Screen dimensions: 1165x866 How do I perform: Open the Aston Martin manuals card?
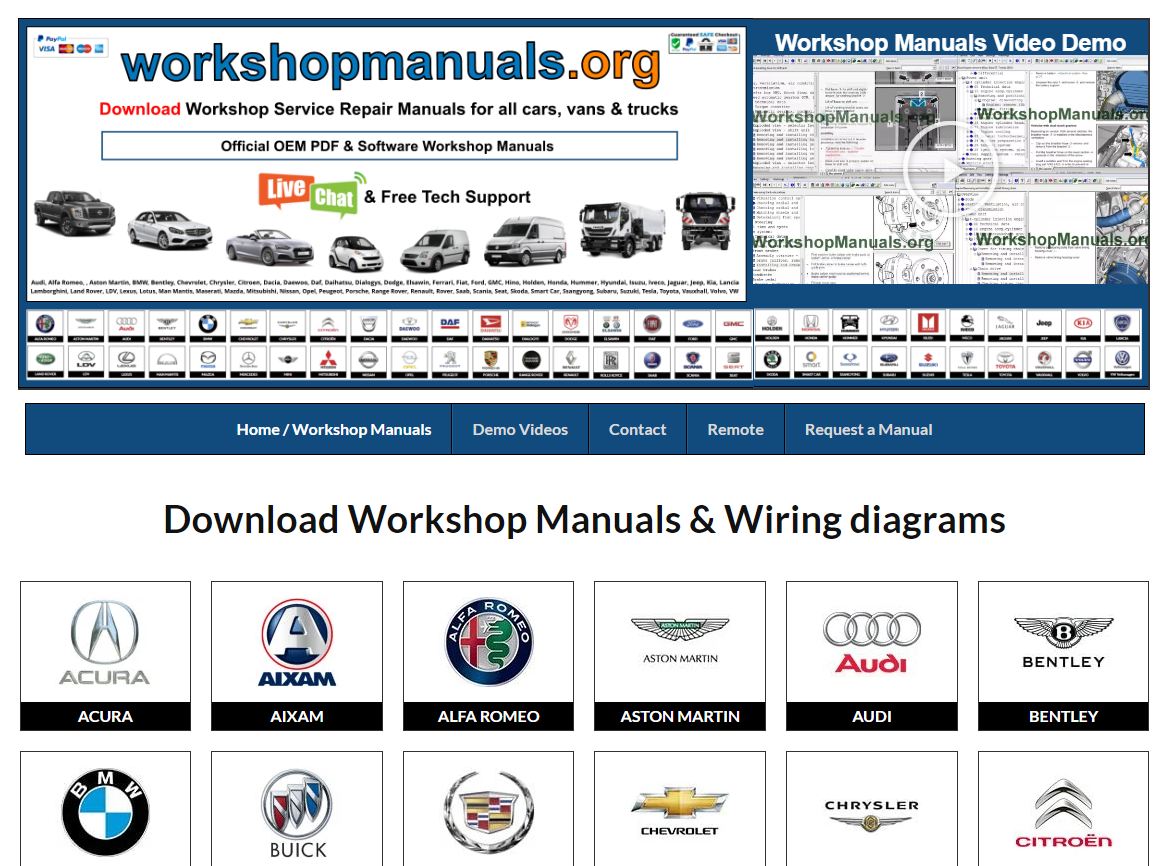pos(680,656)
